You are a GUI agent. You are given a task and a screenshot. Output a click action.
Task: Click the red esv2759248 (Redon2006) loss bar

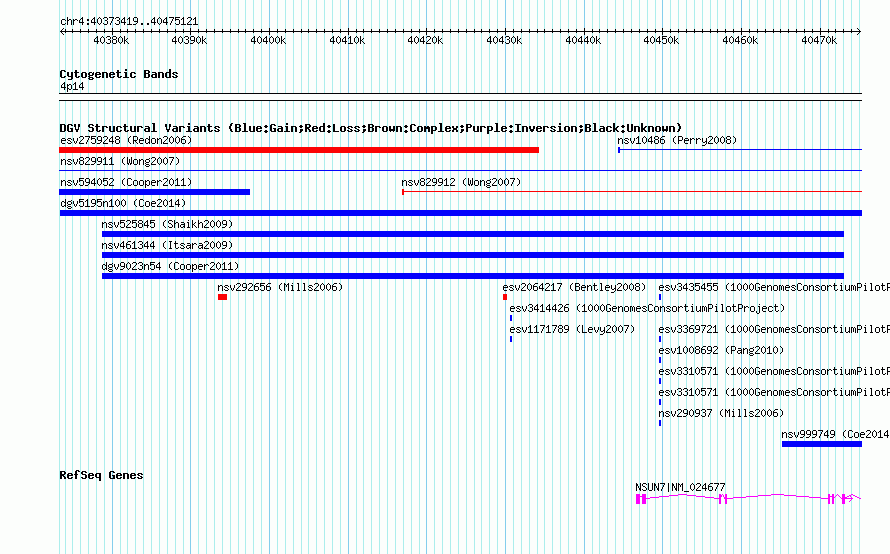click(299, 150)
